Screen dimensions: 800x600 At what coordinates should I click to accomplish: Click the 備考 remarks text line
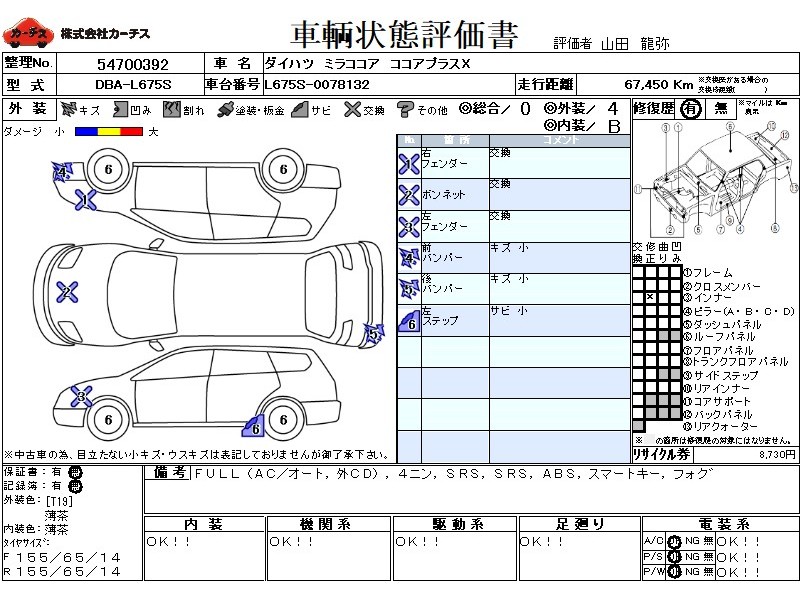452,474
